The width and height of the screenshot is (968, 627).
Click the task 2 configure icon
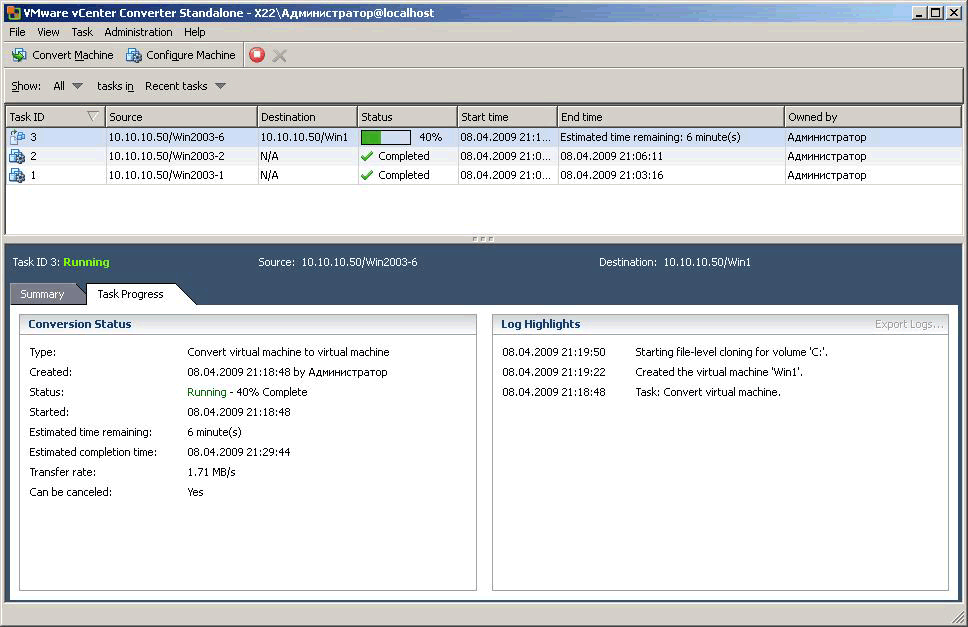[x=17, y=156]
